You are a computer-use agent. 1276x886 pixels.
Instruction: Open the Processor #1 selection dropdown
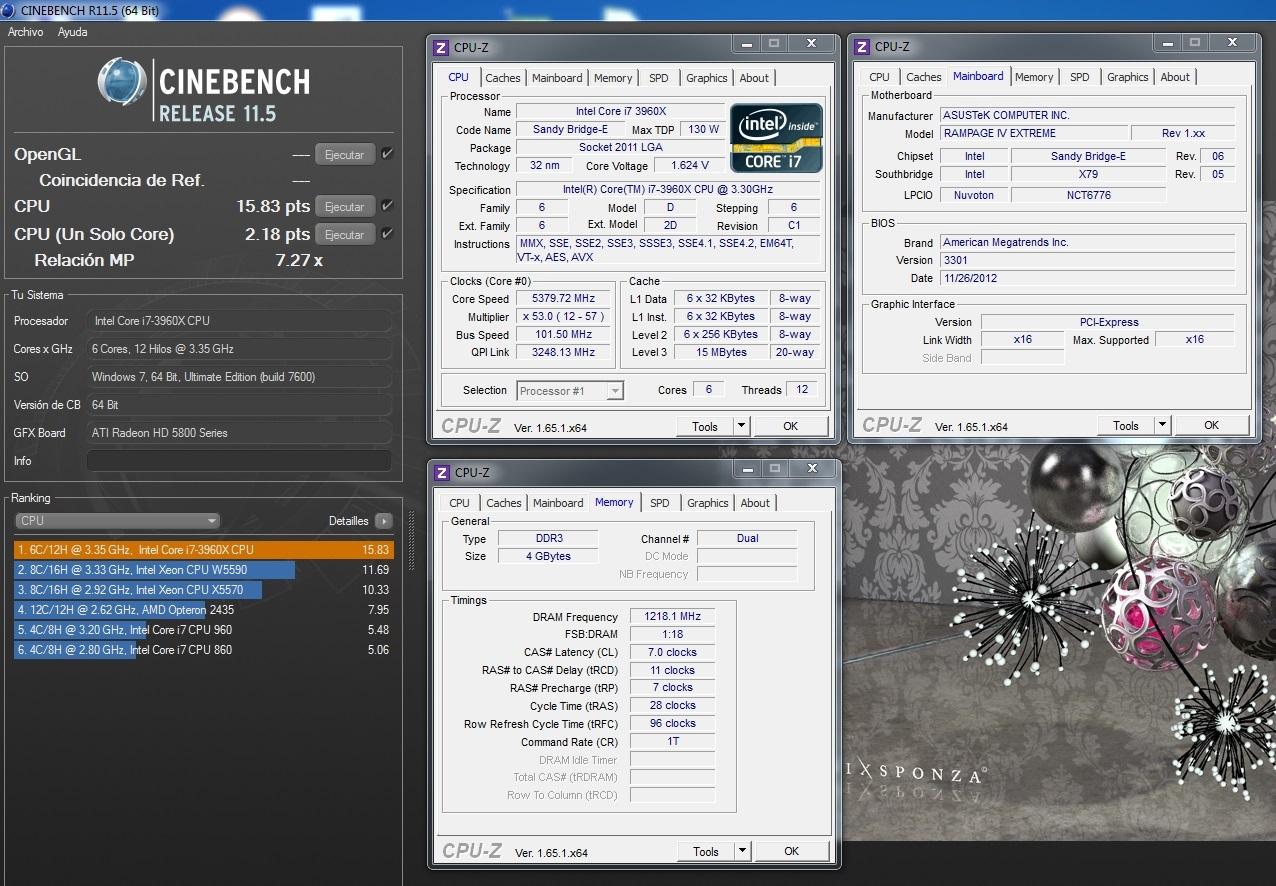tap(570, 391)
